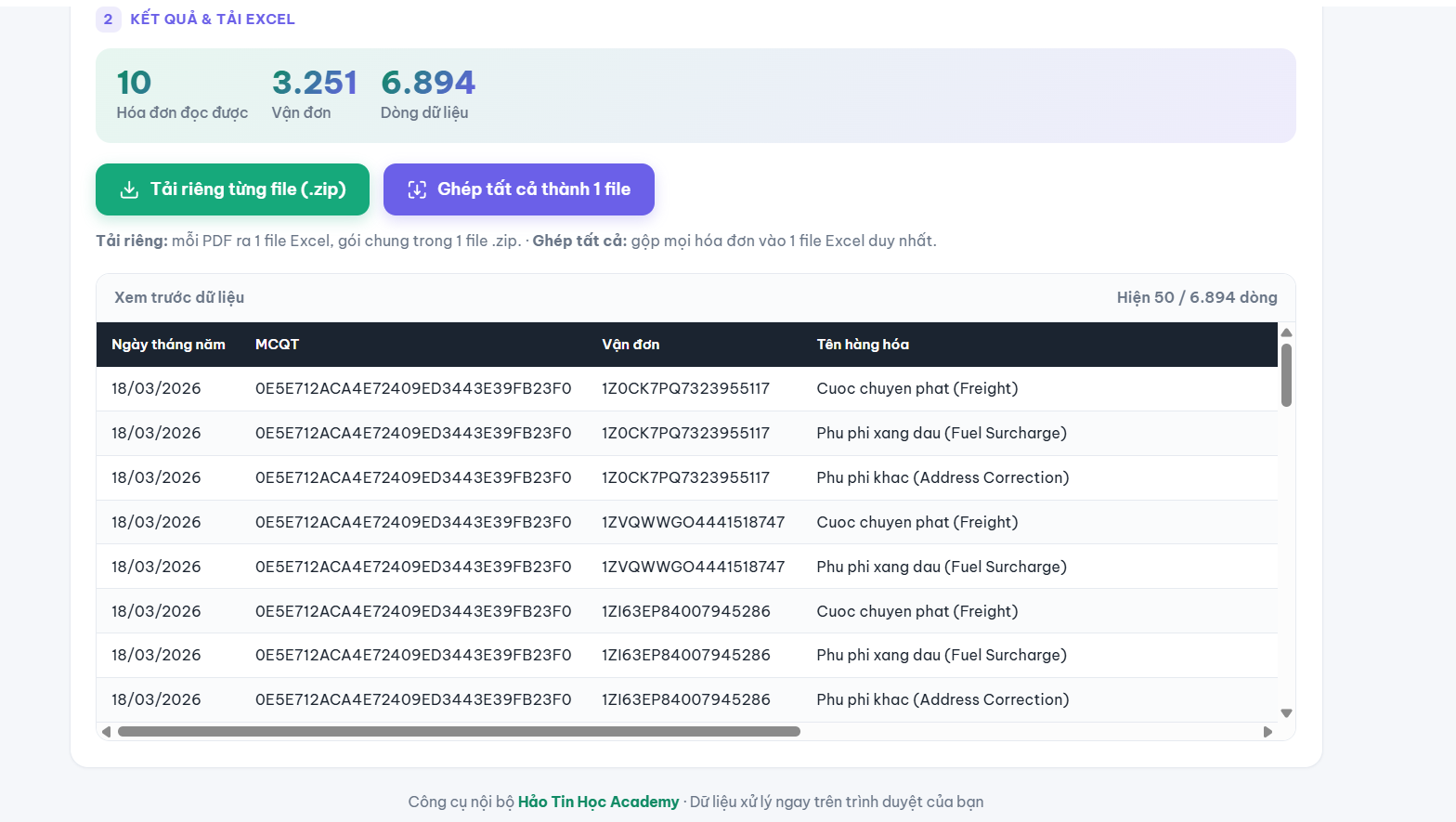Click the 6.894 Dòng dữ liệu statistic
The image size is (1456, 822).
(427, 95)
